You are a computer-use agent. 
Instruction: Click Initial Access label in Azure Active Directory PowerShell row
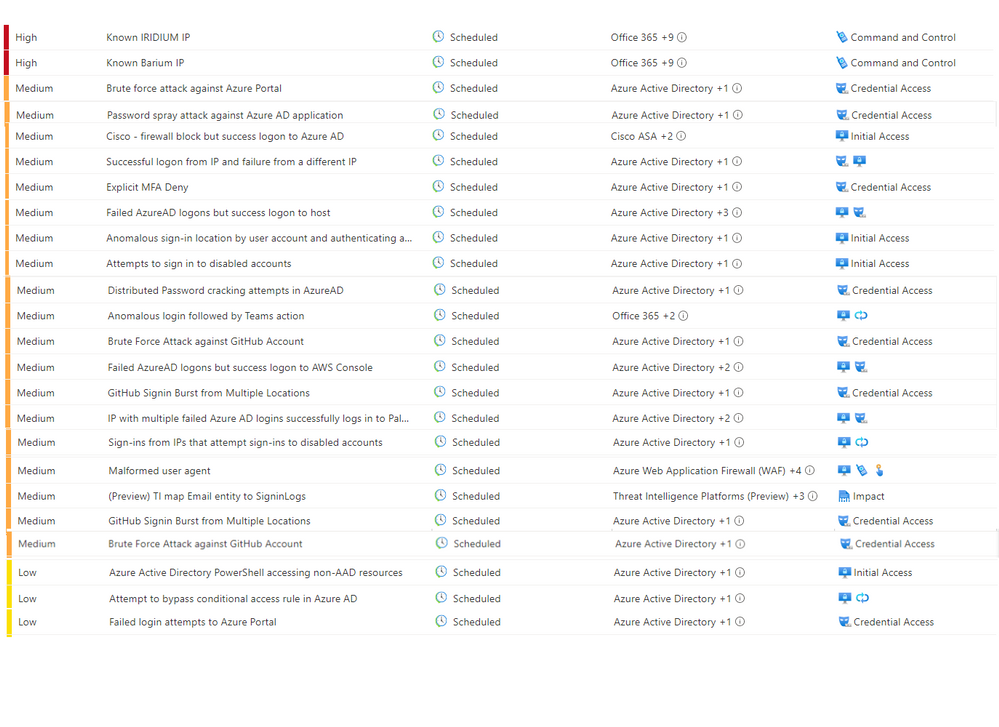[x=882, y=573]
